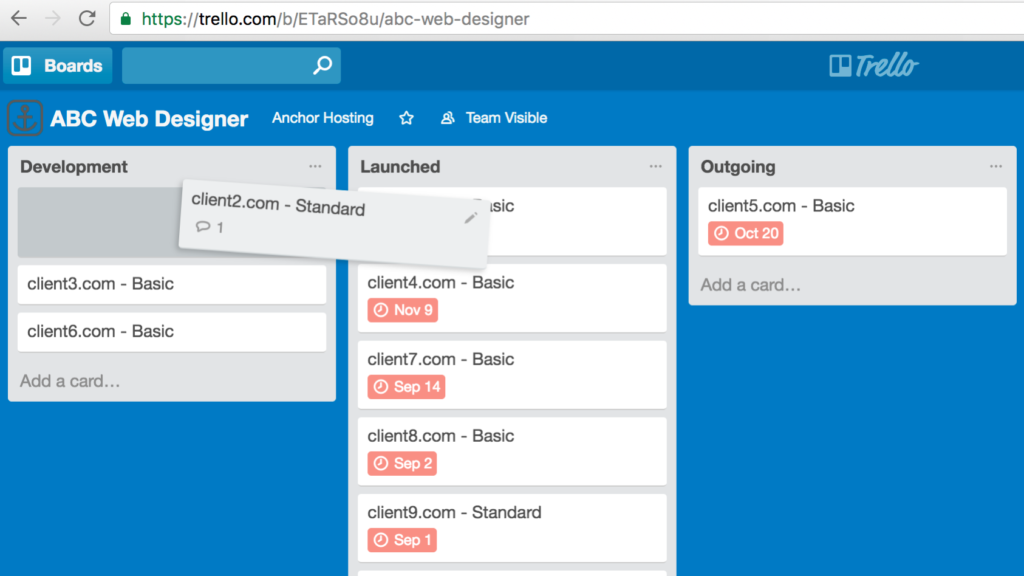Open Launched list options menu
The height and width of the screenshot is (576, 1024).
click(x=655, y=167)
